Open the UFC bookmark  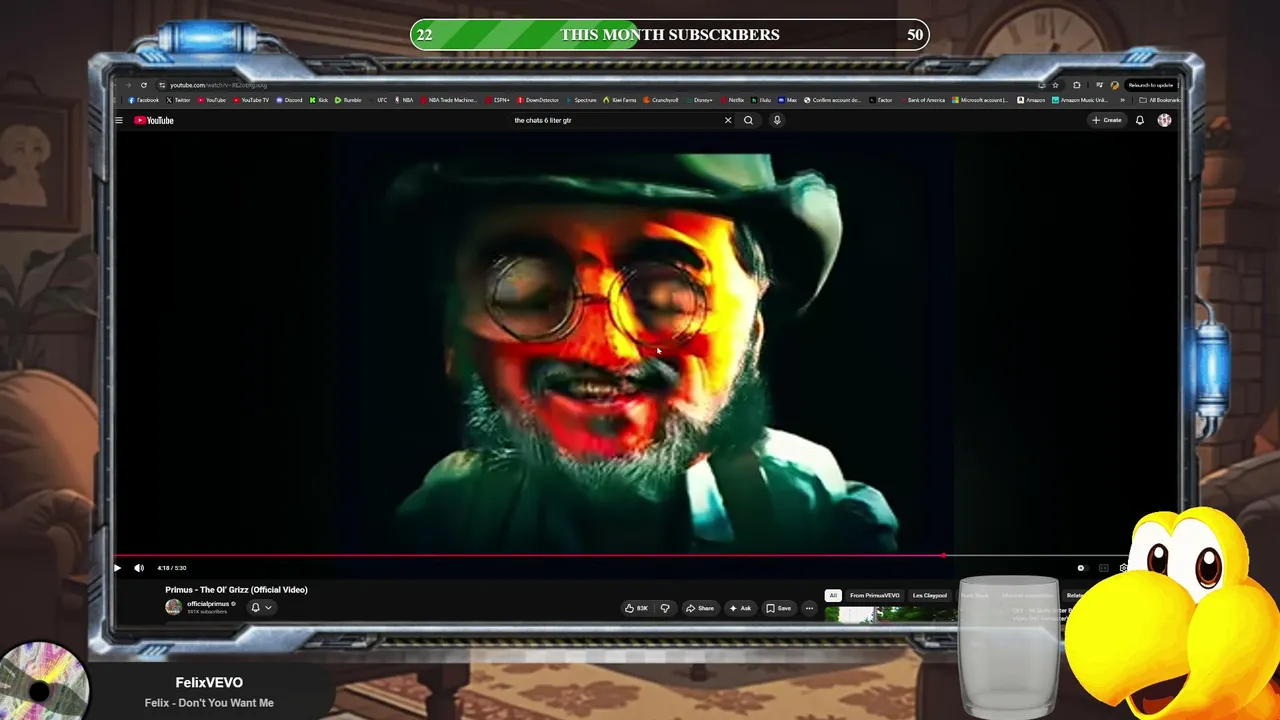tap(379, 100)
